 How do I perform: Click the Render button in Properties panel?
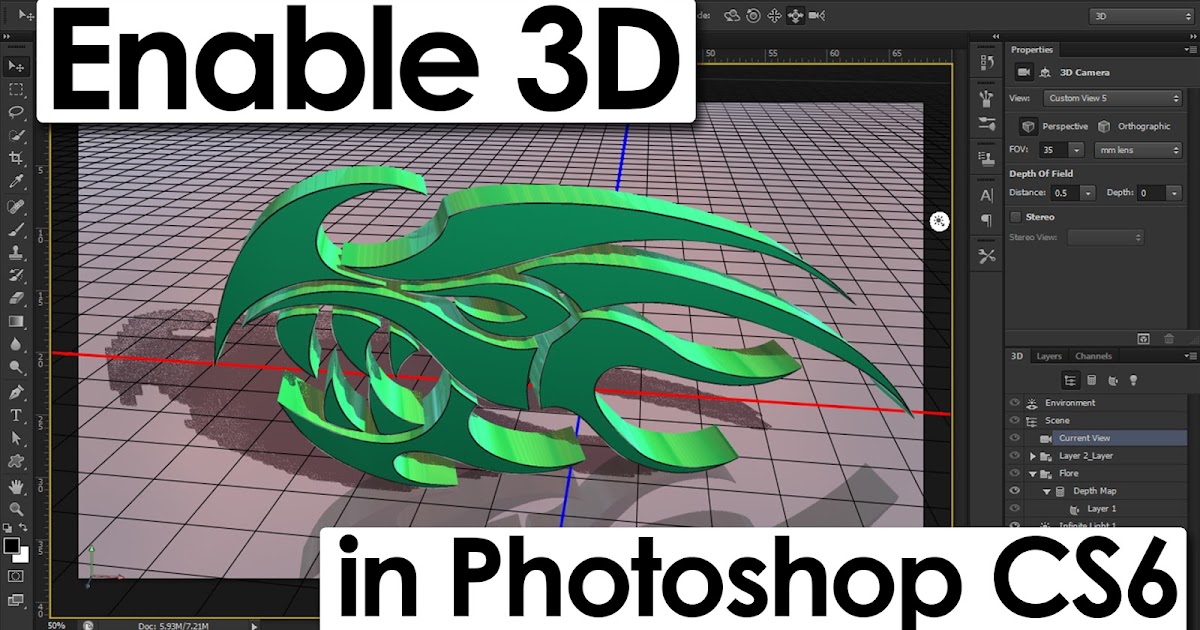click(x=1144, y=339)
